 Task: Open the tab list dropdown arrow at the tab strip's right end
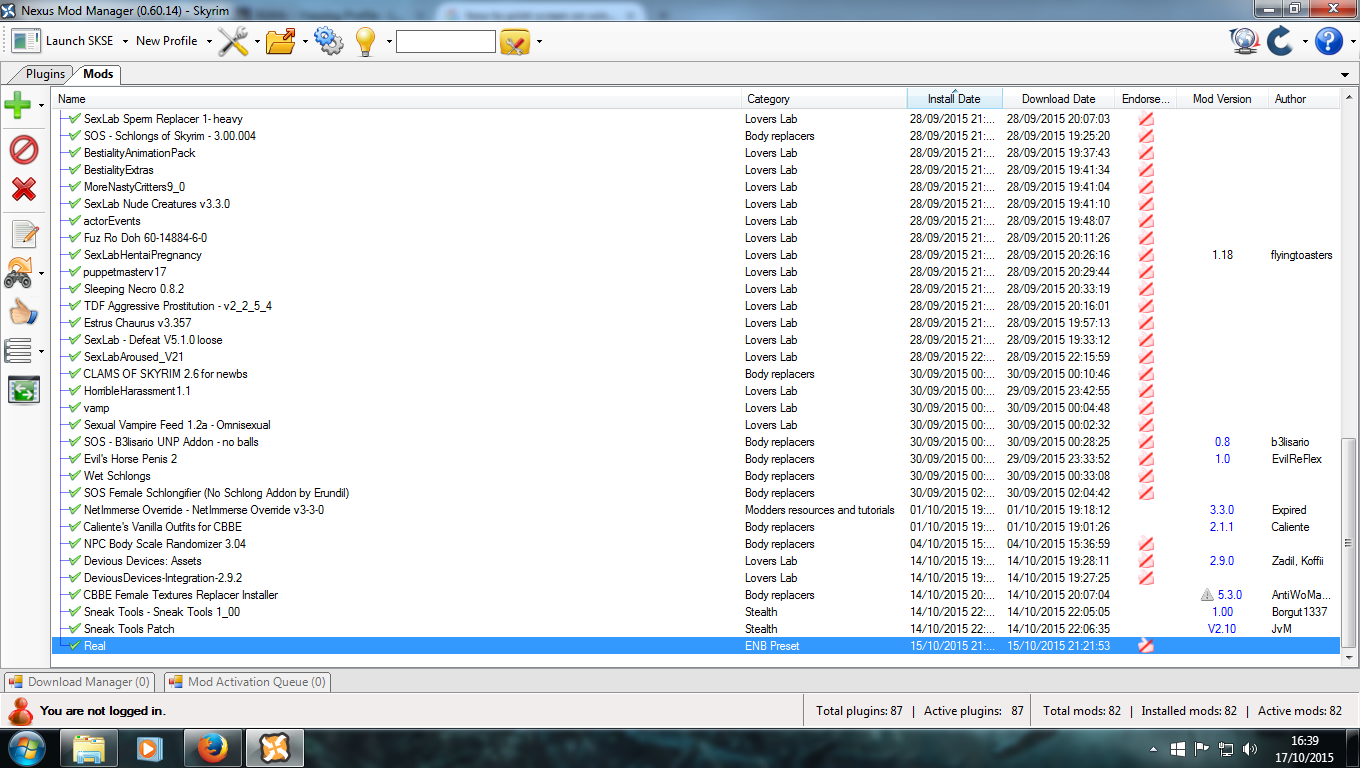coord(1345,75)
